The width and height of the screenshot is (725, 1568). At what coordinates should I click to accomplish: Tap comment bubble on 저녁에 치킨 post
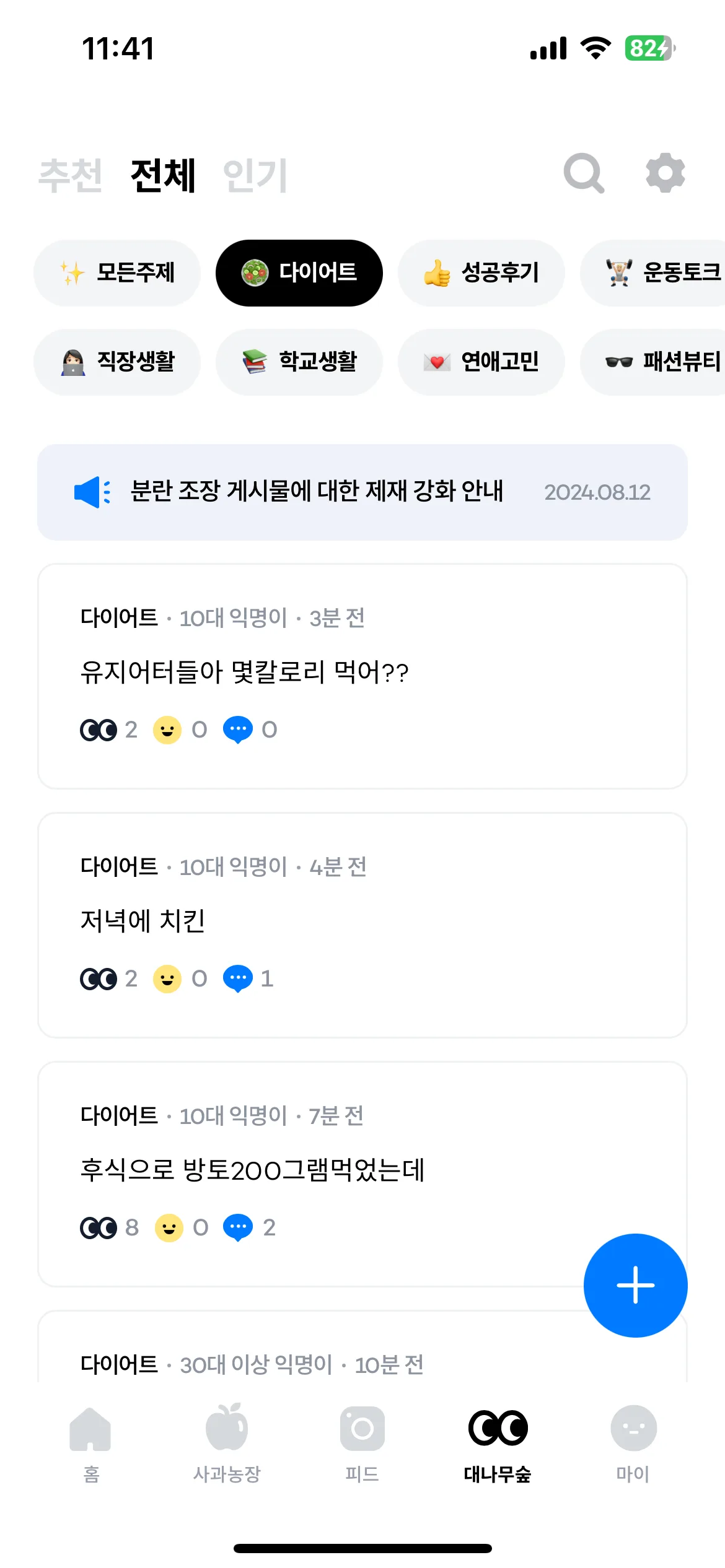(x=238, y=979)
